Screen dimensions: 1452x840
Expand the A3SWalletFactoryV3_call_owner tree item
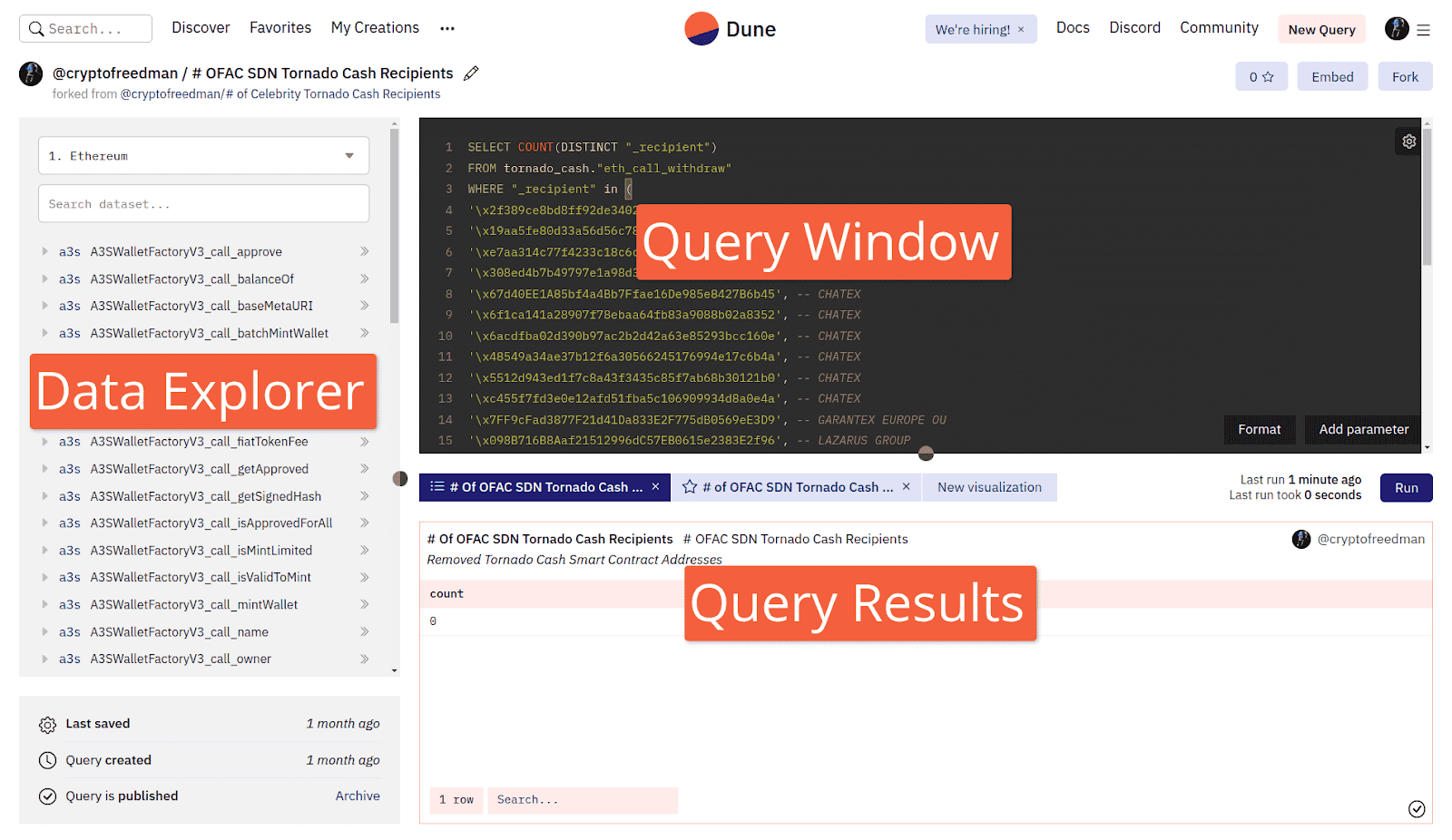(44, 659)
